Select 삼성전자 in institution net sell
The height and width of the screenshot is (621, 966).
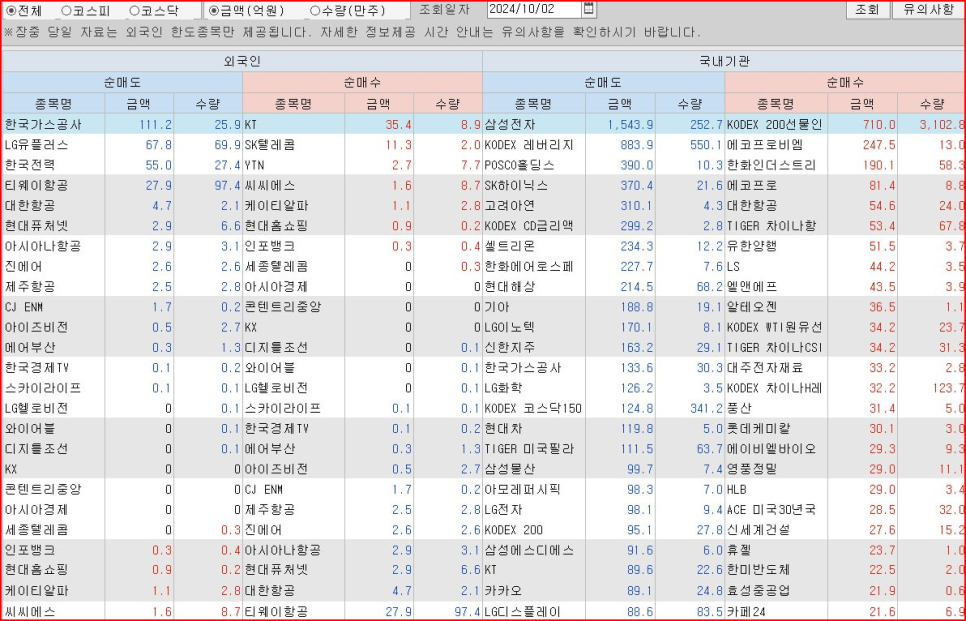pyautogui.click(x=603, y=124)
